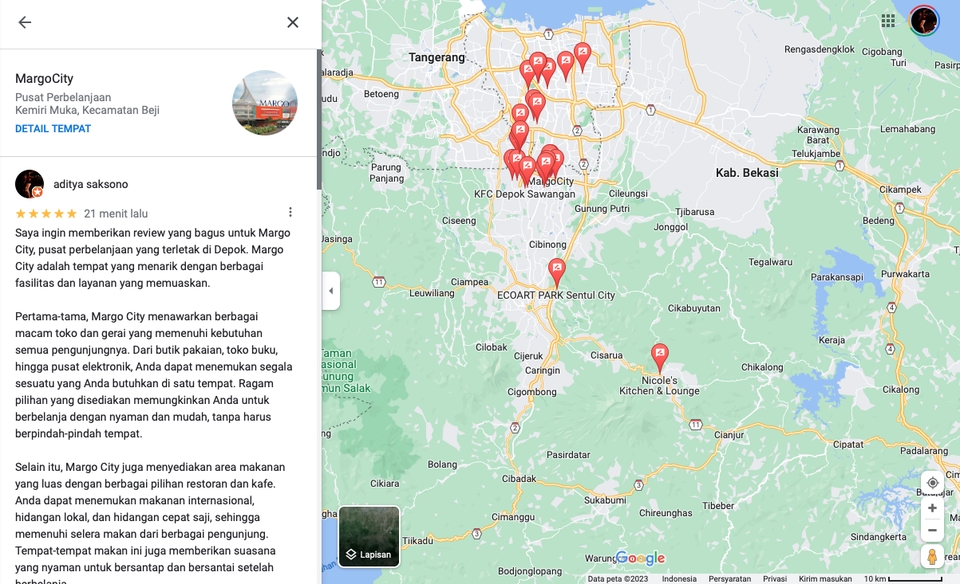This screenshot has height=584, width=960.
Task: Click the Tangerang city label
Action: click(437, 58)
